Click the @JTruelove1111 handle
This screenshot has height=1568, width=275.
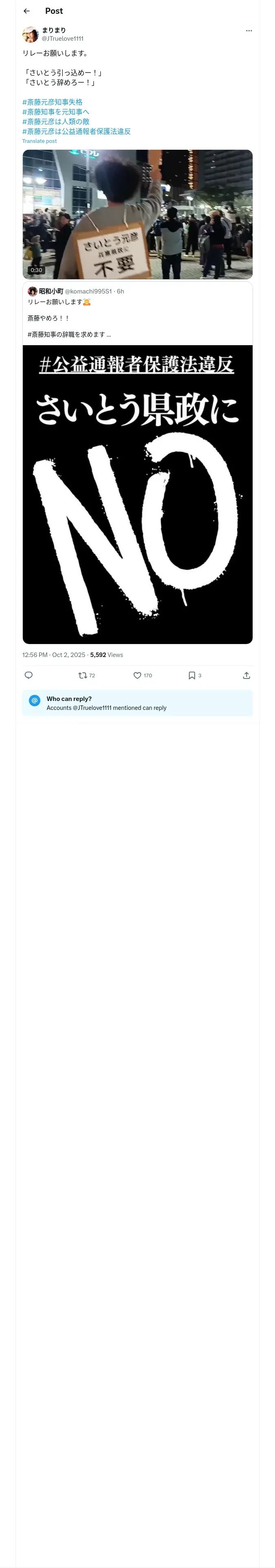[x=63, y=38]
